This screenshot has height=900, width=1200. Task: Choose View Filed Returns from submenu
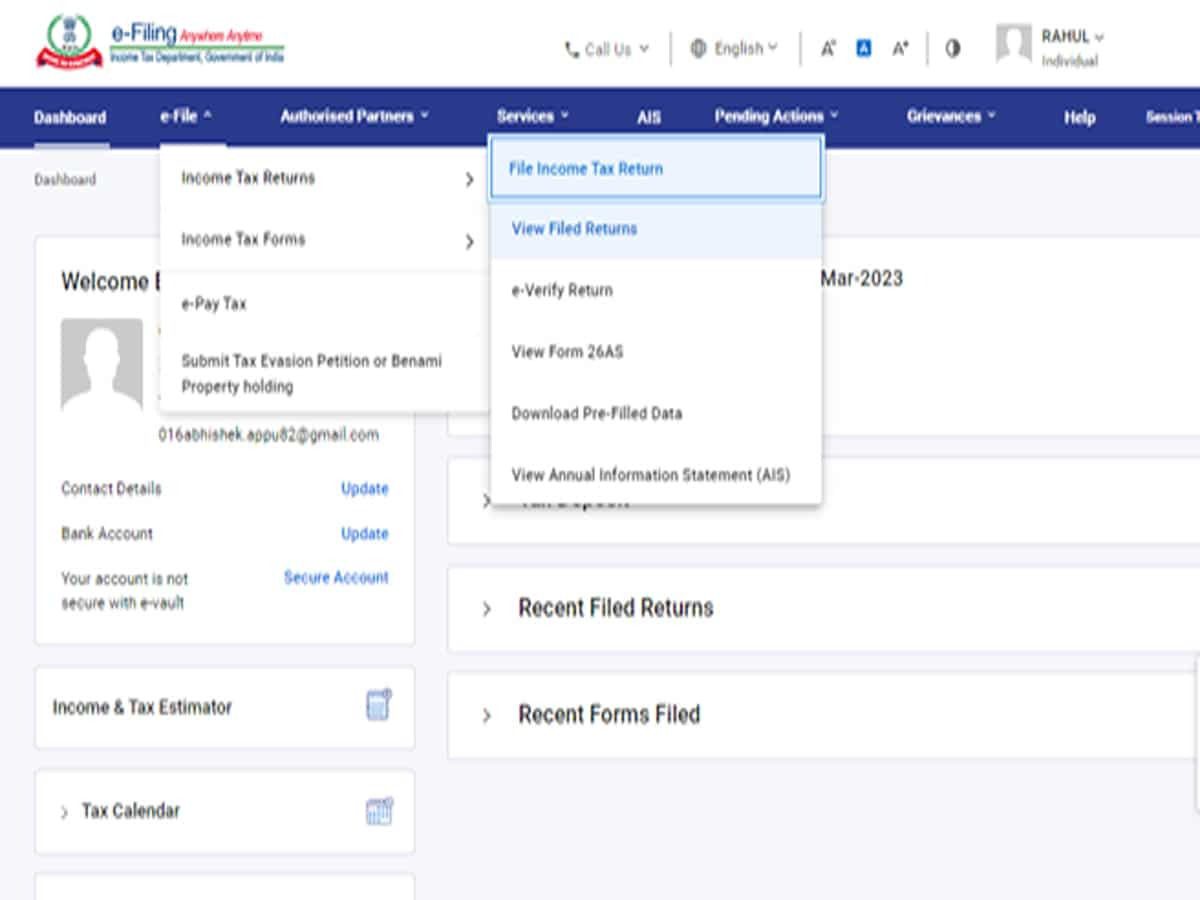pyautogui.click(x=574, y=229)
